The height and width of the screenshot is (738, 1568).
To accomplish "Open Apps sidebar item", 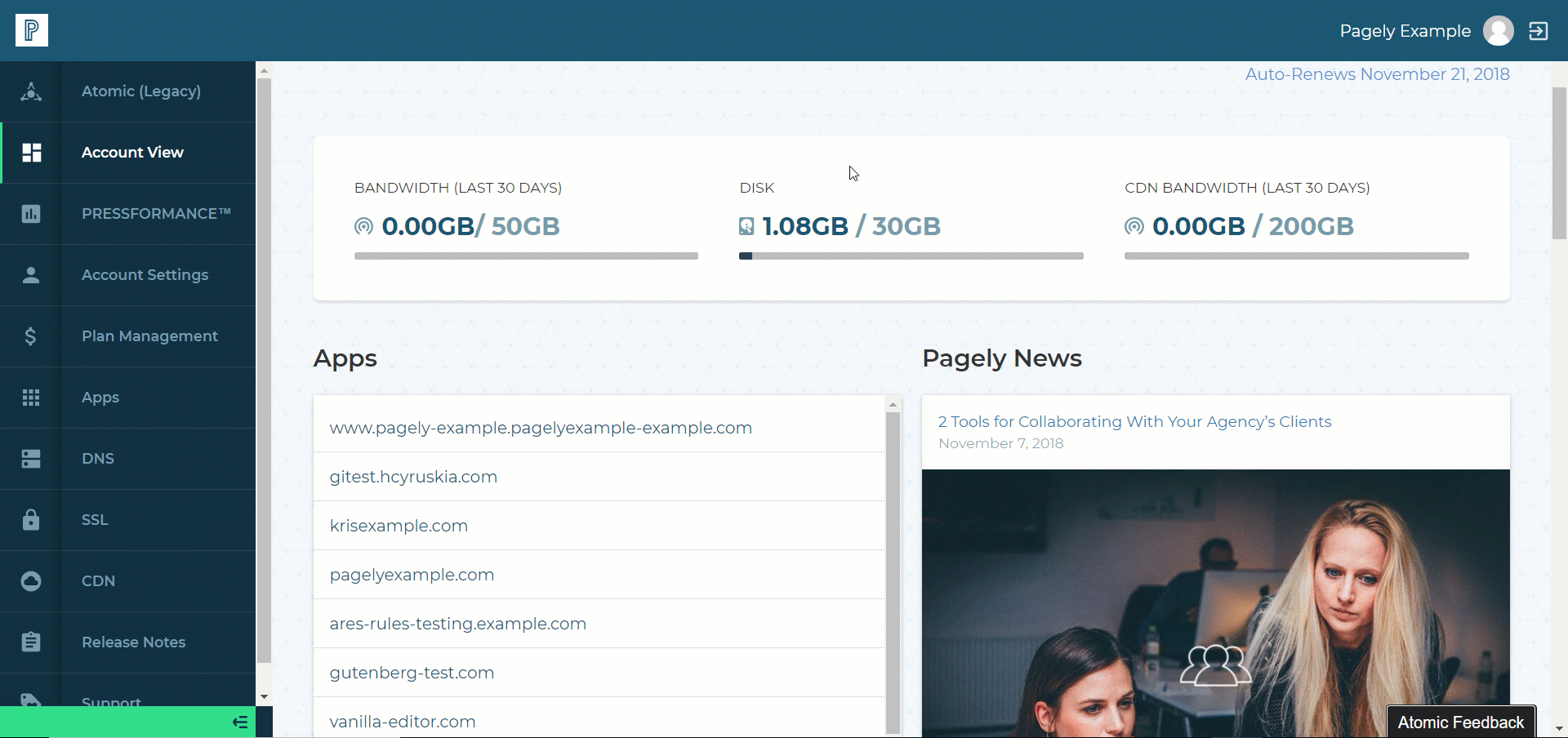I will [x=100, y=398].
